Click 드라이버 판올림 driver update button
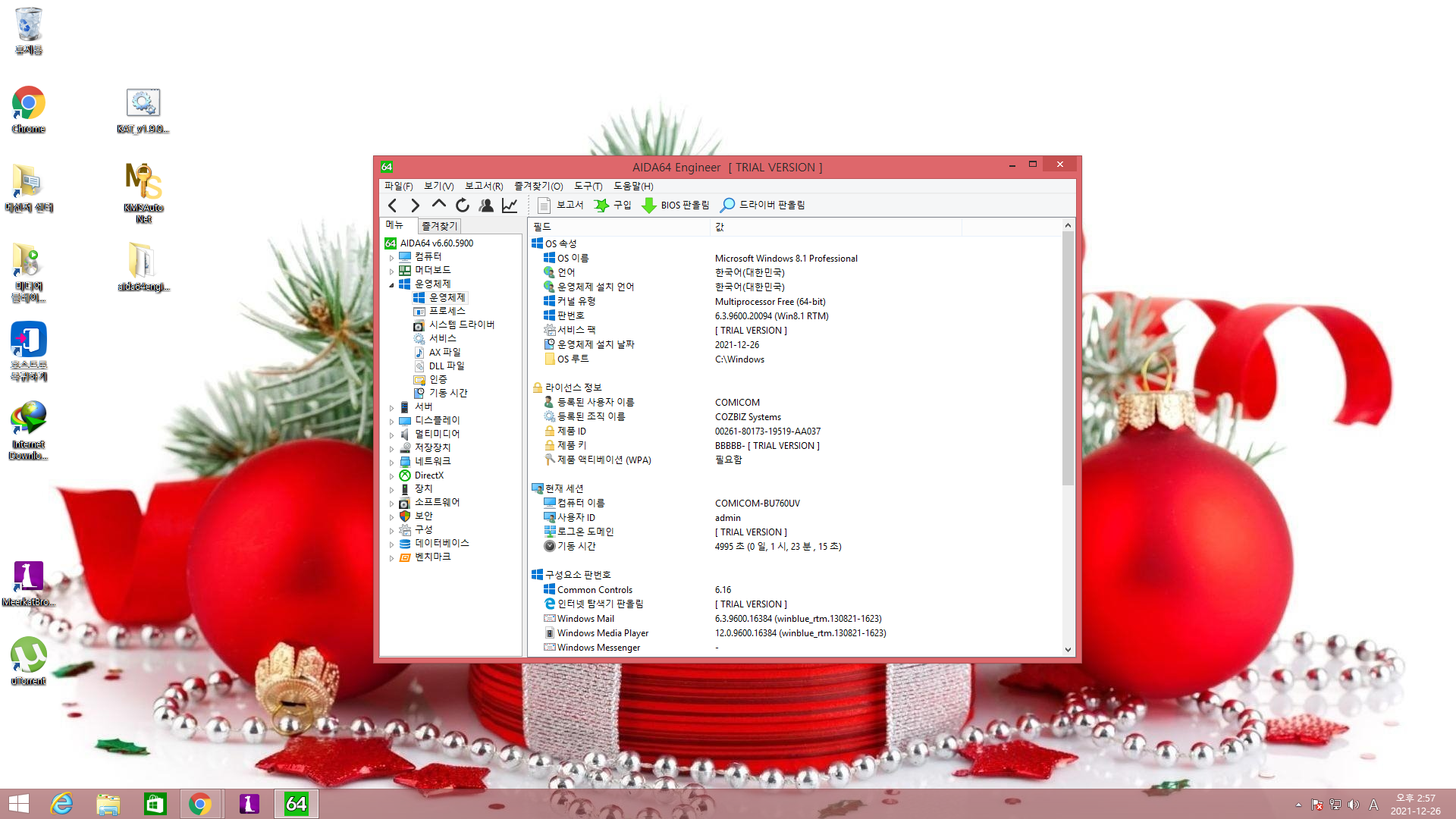The width and height of the screenshot is (1456, 819). coord(763,205)
